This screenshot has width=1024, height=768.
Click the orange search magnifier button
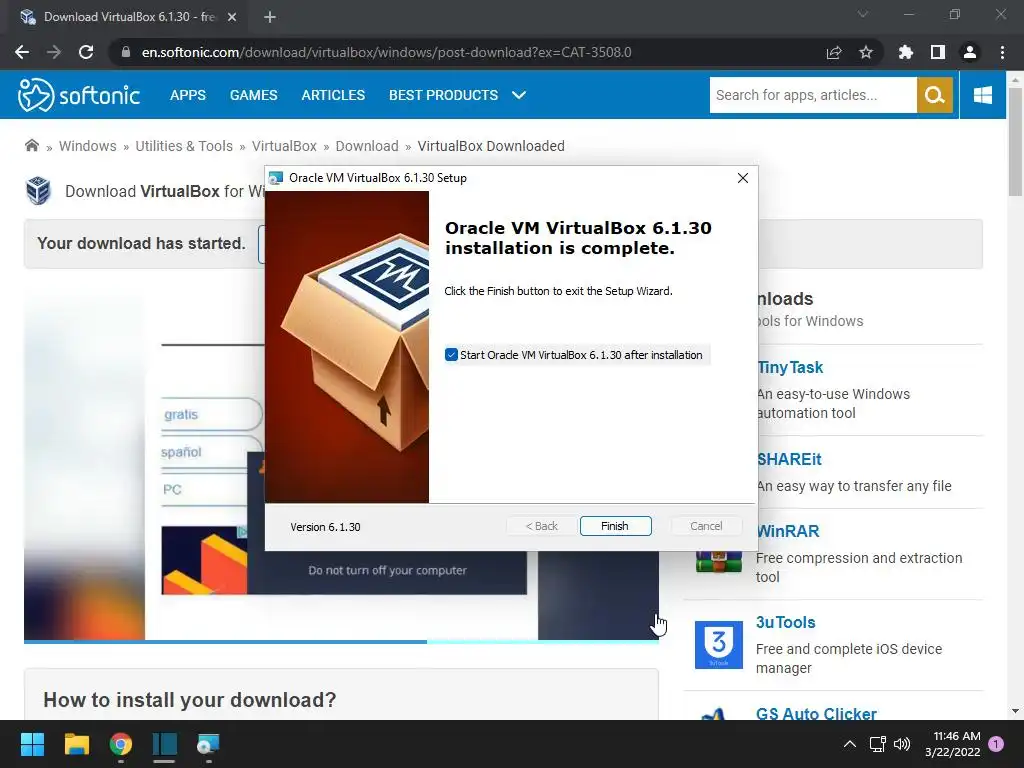[935, 95]
